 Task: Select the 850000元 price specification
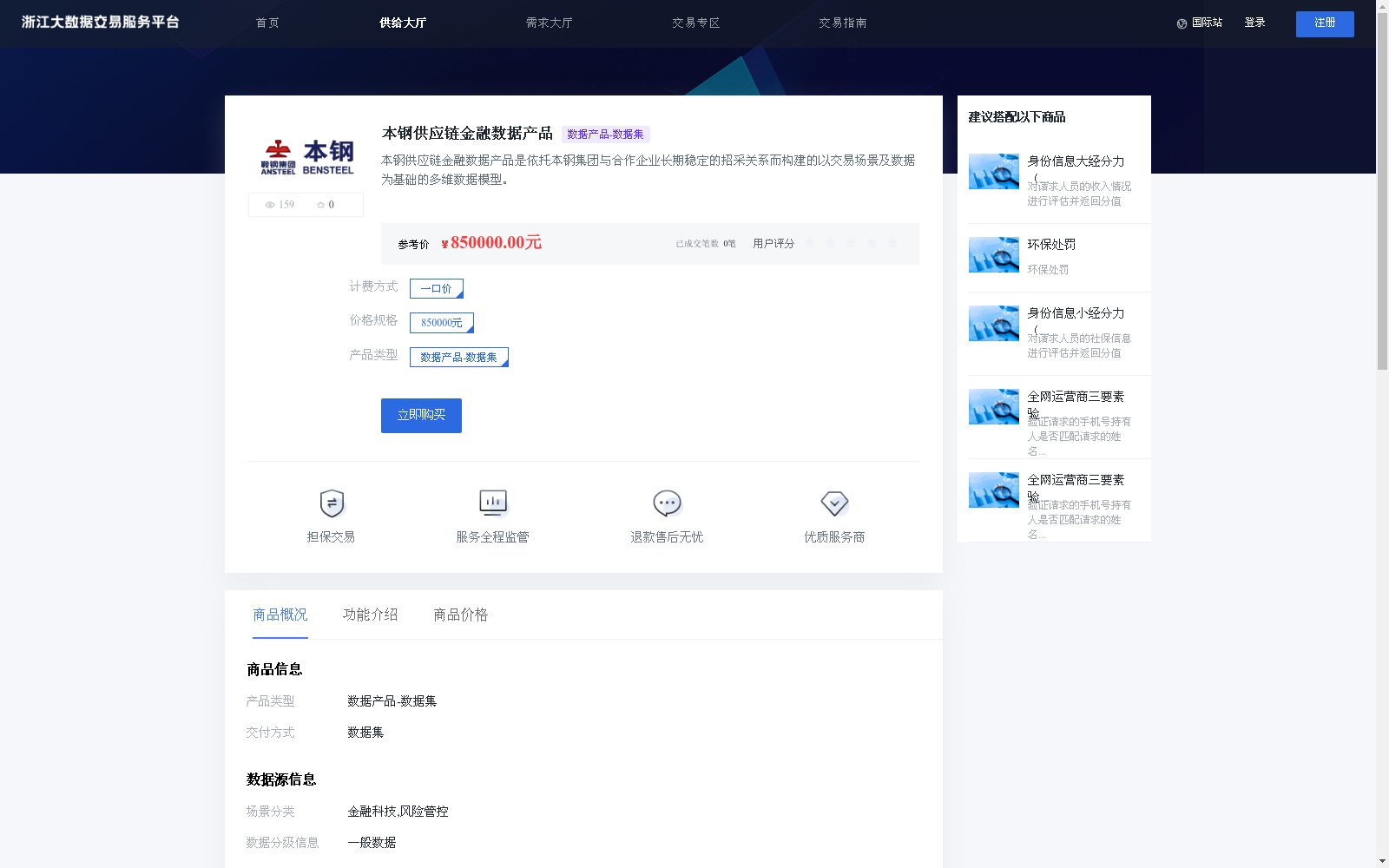441,322
